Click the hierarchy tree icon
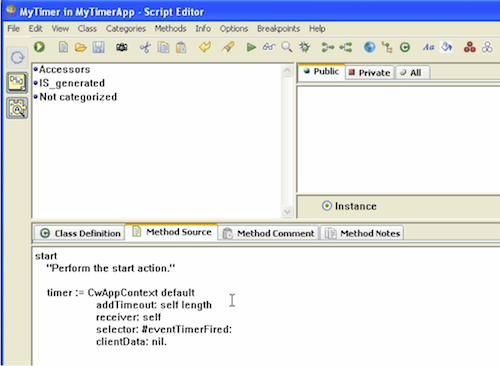 click(387, 47)
